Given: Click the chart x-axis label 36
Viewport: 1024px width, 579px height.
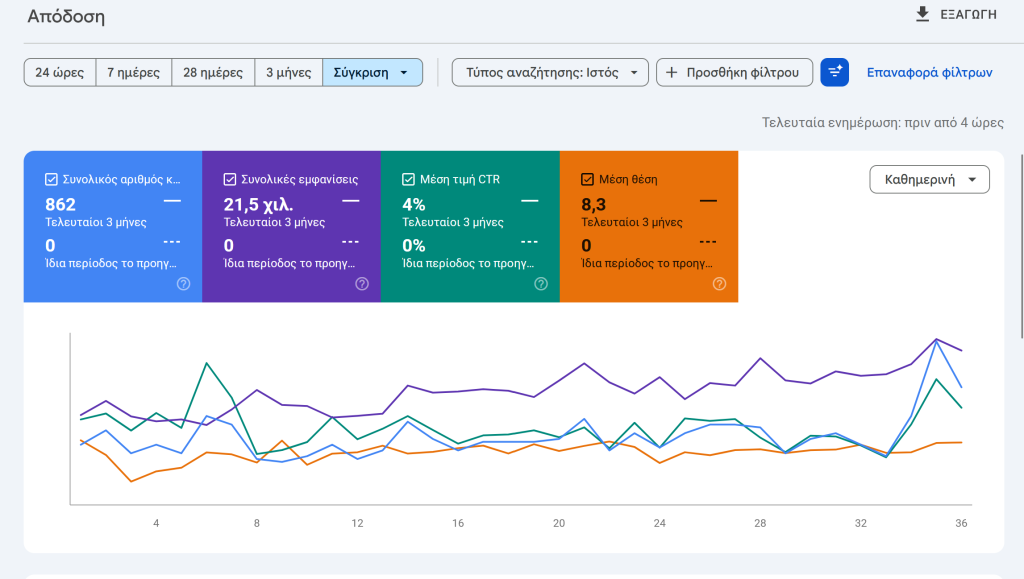Looking at the screenshot, I should [x=961, y=523].
